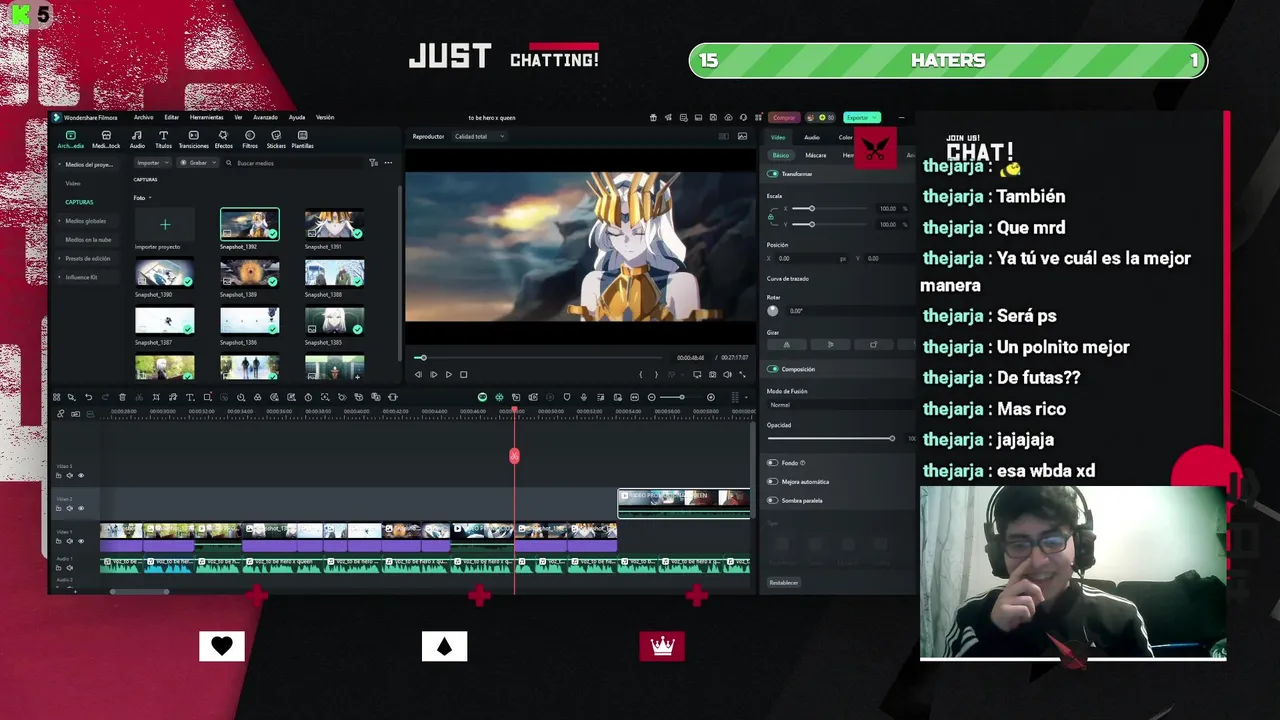The image size is (1280, 720).
Task: Open the Calidad total quality dropdown
Action: coord(479,136)
